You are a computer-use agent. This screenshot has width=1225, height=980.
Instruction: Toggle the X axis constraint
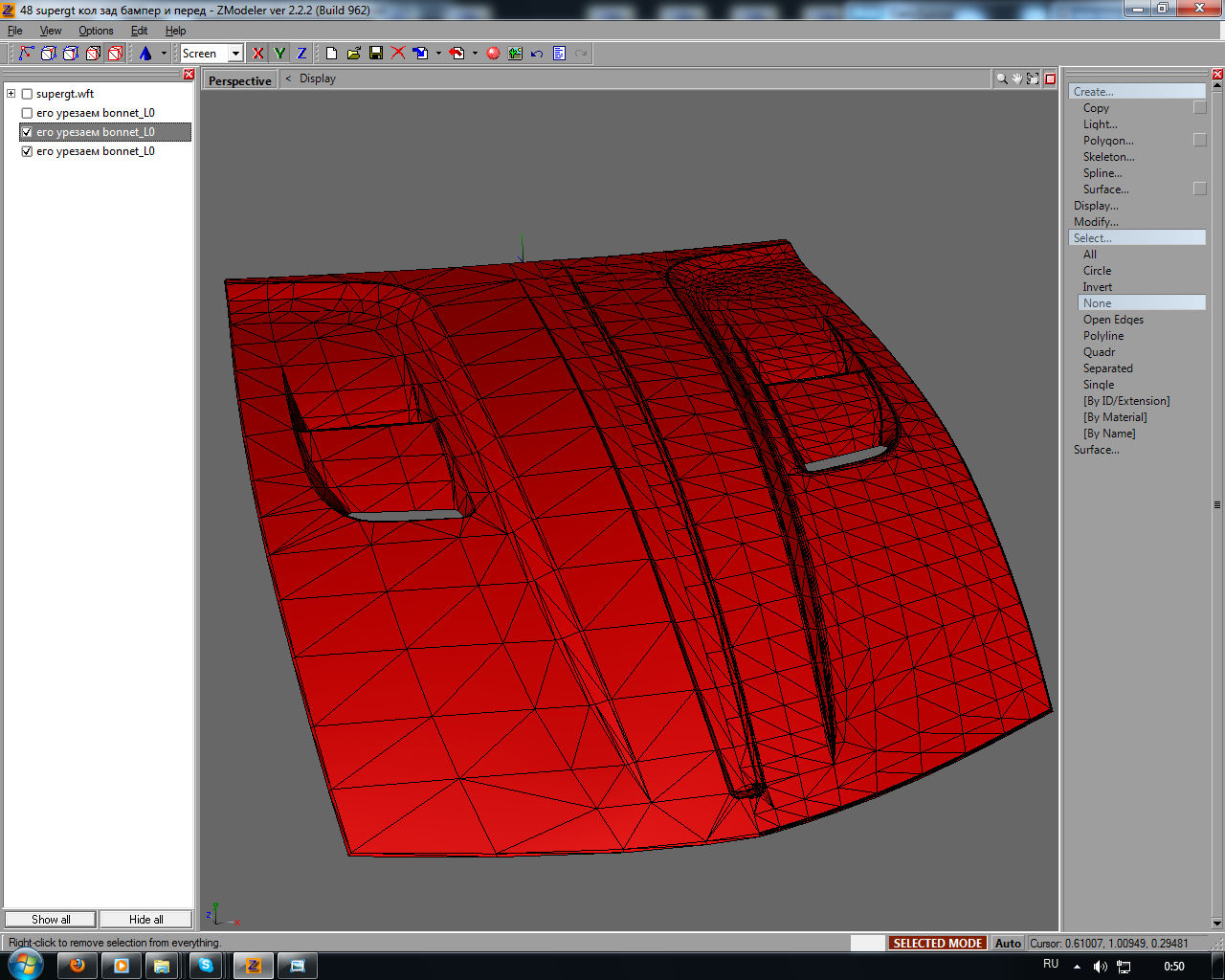(x=257, y=54)
